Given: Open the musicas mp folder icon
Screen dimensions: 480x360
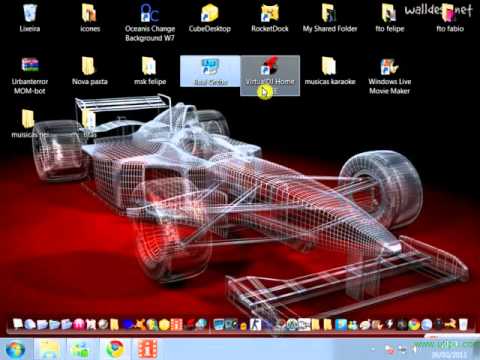Looking at the screenshot, I should 28,123.
